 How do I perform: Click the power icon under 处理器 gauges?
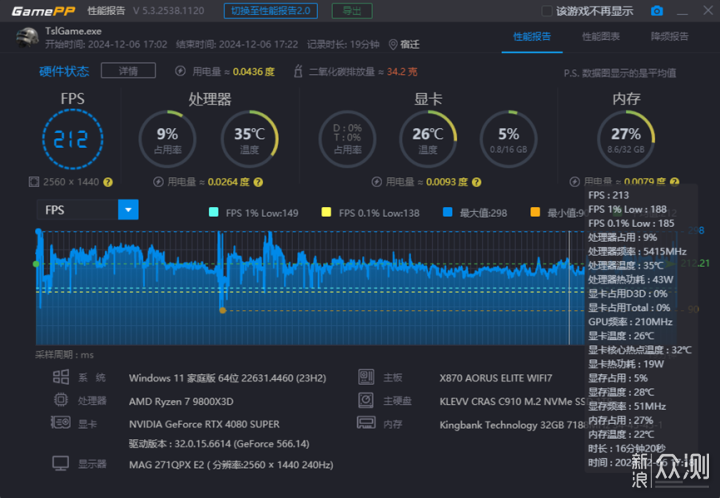pos(158,182)
